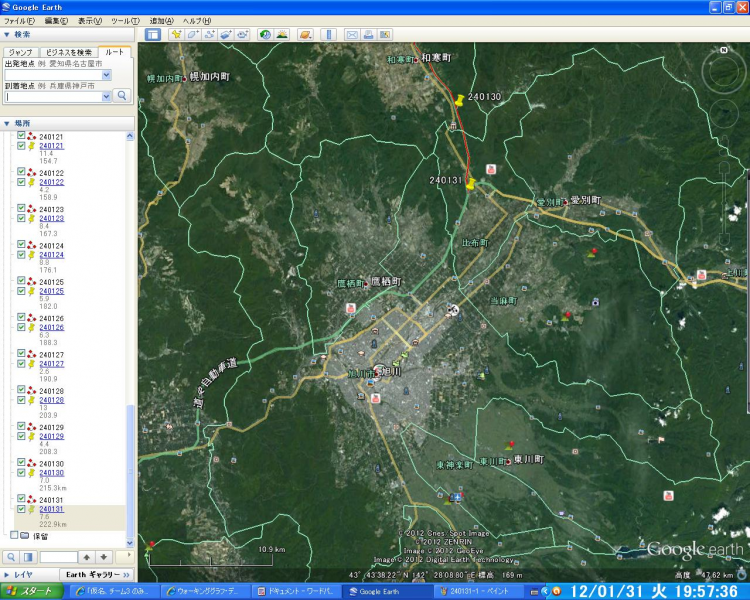Click the Asahikawa city marker icon

pyautogui.click(x=377, y=373)
